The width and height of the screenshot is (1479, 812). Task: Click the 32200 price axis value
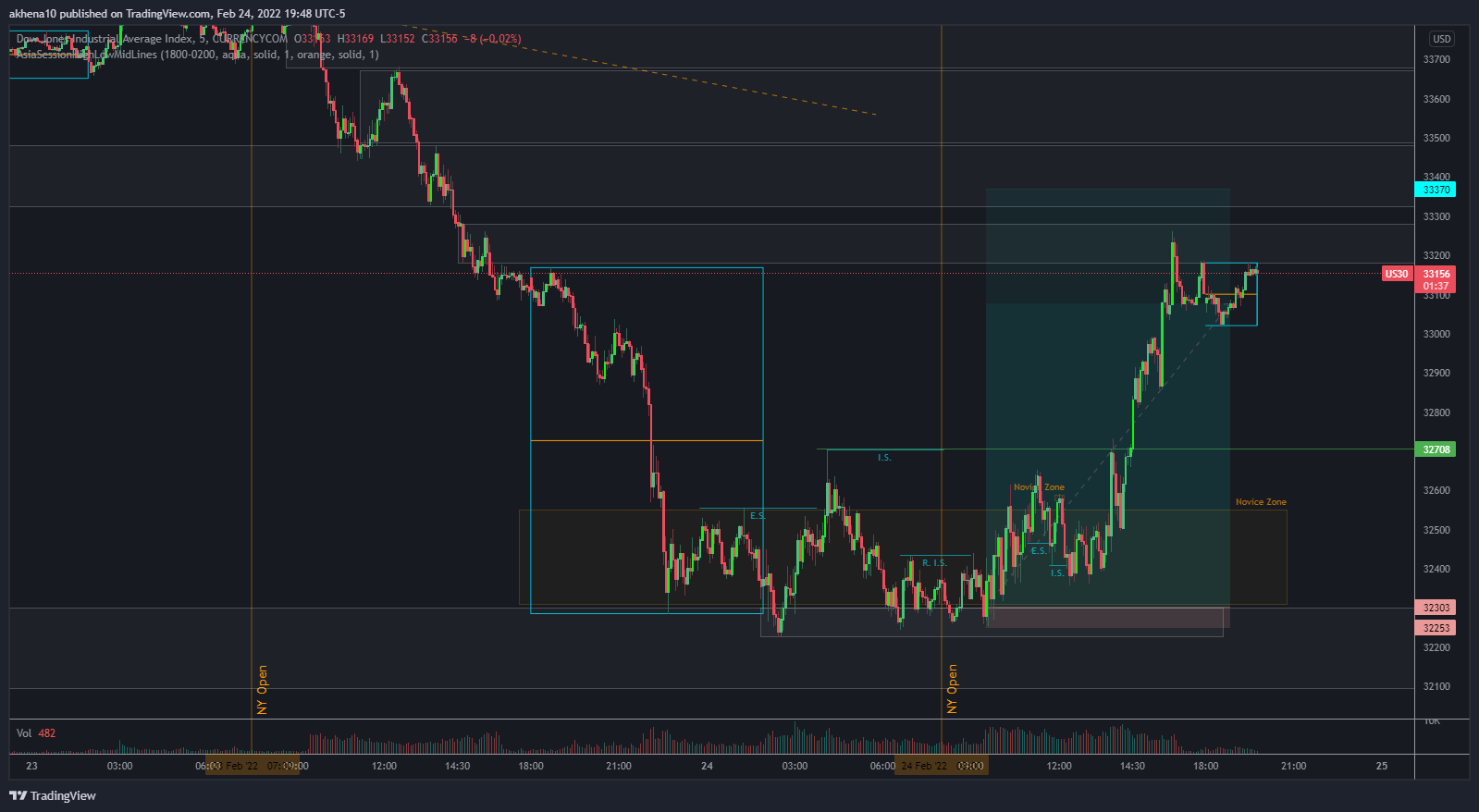1436,647
